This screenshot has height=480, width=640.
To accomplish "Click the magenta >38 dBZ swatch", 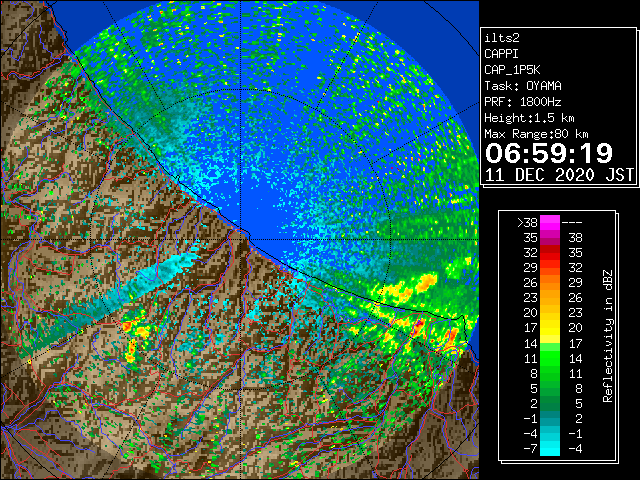I will (550, 222).
